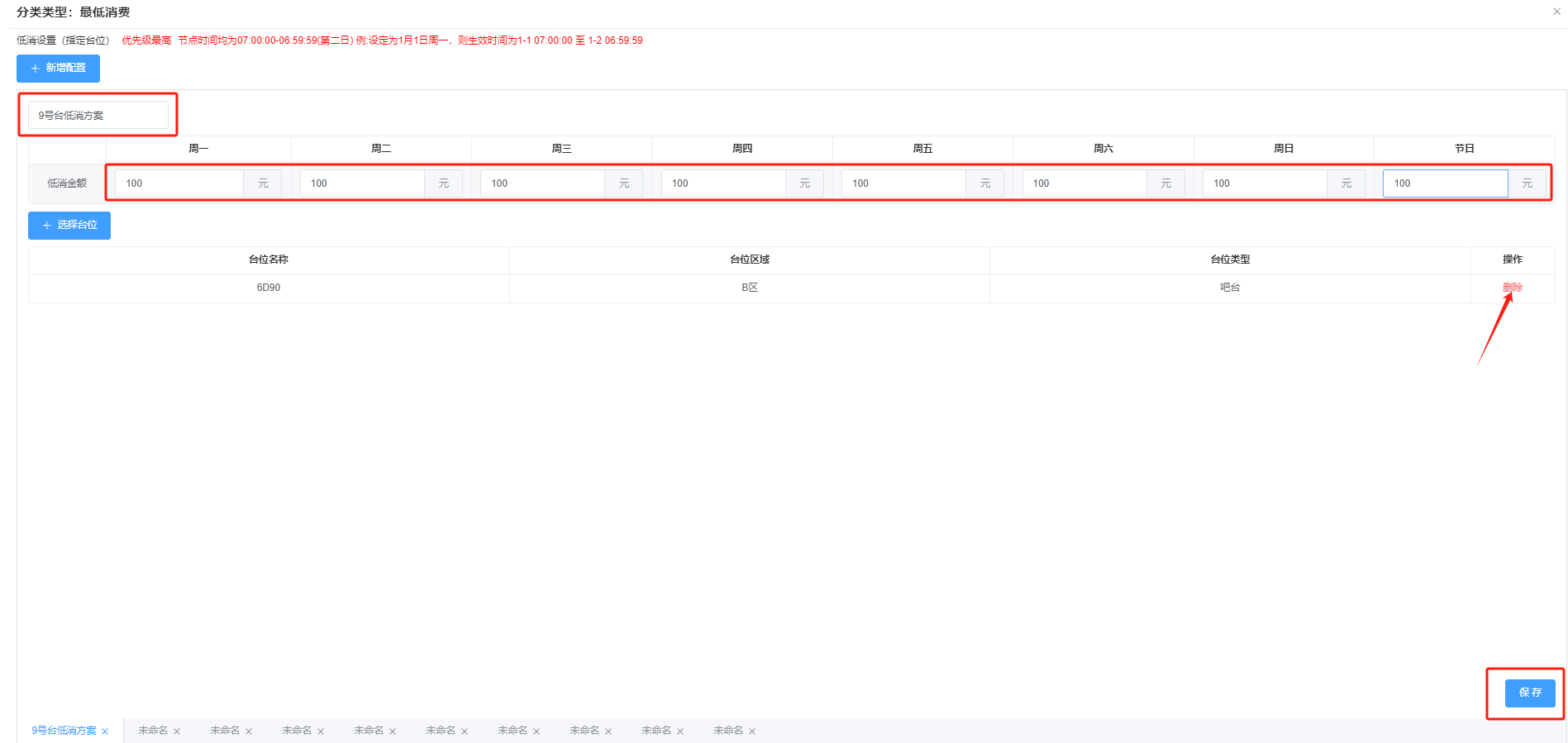
Task: Close the dialog with the top-right X icon
Action: click(x=1556, y=12)
